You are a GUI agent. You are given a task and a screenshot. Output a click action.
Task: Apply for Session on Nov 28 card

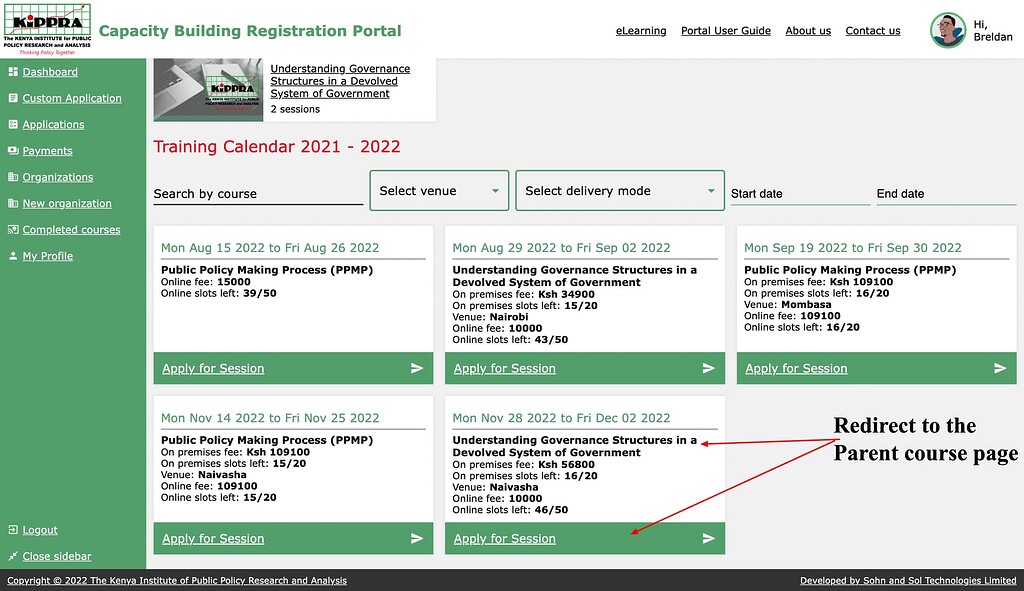coord(504,538)
